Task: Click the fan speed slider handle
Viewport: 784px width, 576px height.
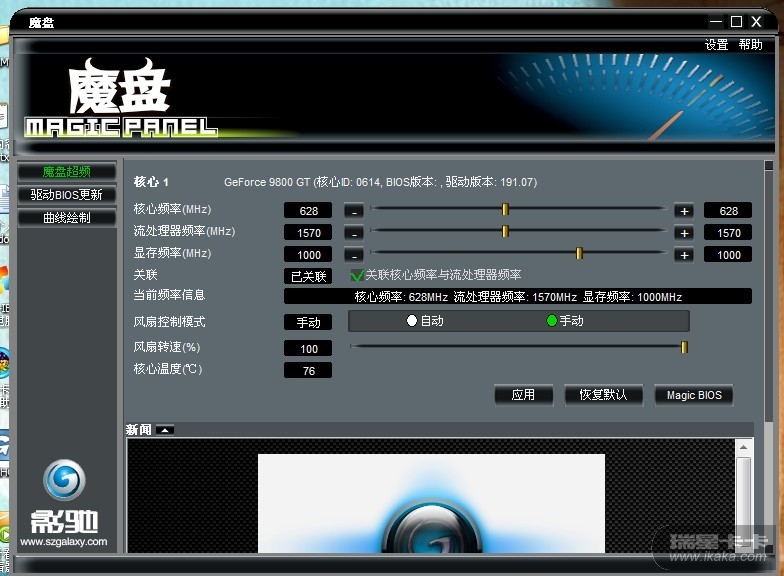Action: pyautogui.click(x=684, y=347)
